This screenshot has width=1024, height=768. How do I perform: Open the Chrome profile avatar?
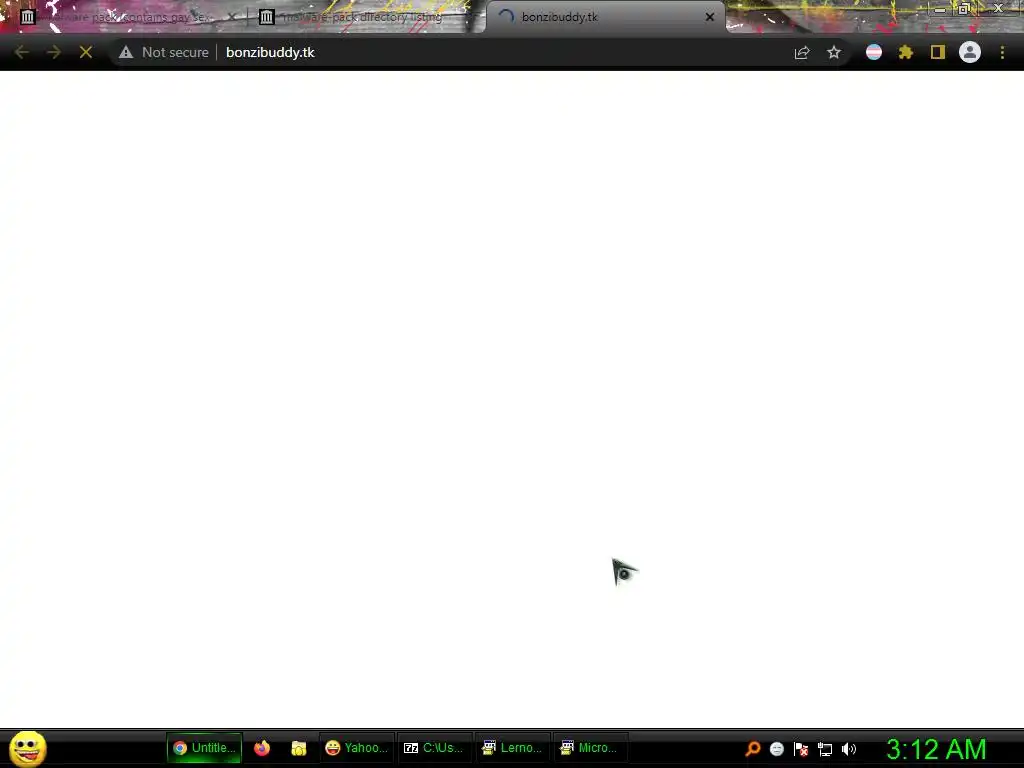pyautogui.click(x=970, y=52)
